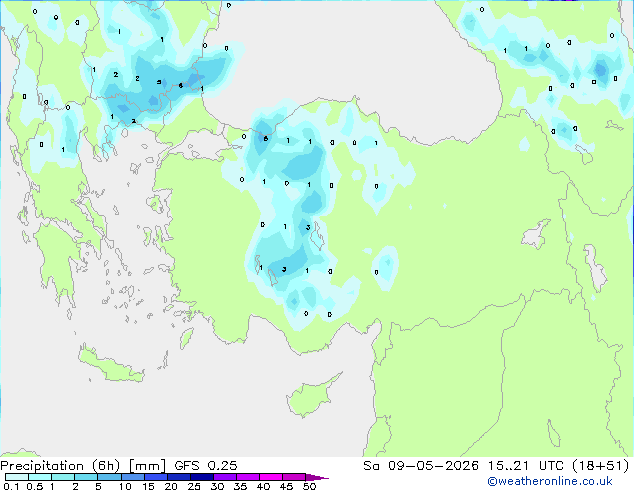Viewport: 634px width, 490px height.
Task: Click the '30' legend scale label
Action: click(x=217, y=486)
